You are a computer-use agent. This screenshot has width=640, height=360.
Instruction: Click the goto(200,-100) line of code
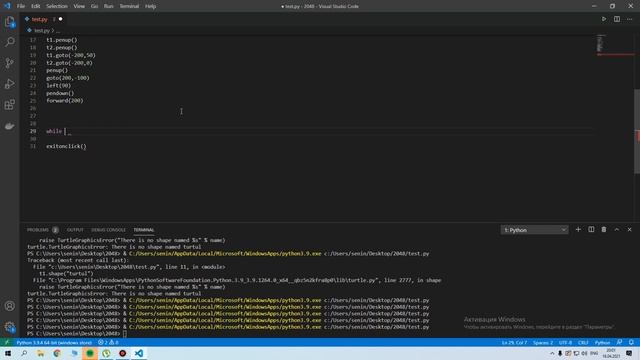pyautogui.click(x=68, y=78)
